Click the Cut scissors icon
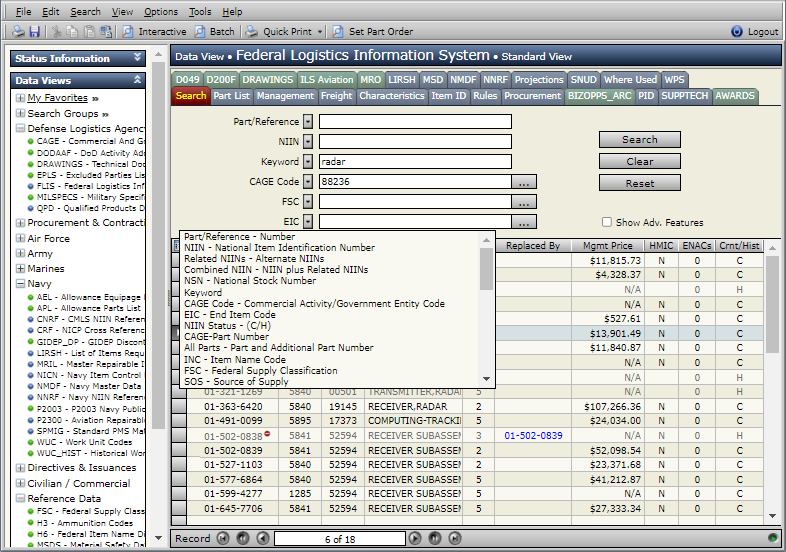The image size is (786, 552). (x=57, y=32)
